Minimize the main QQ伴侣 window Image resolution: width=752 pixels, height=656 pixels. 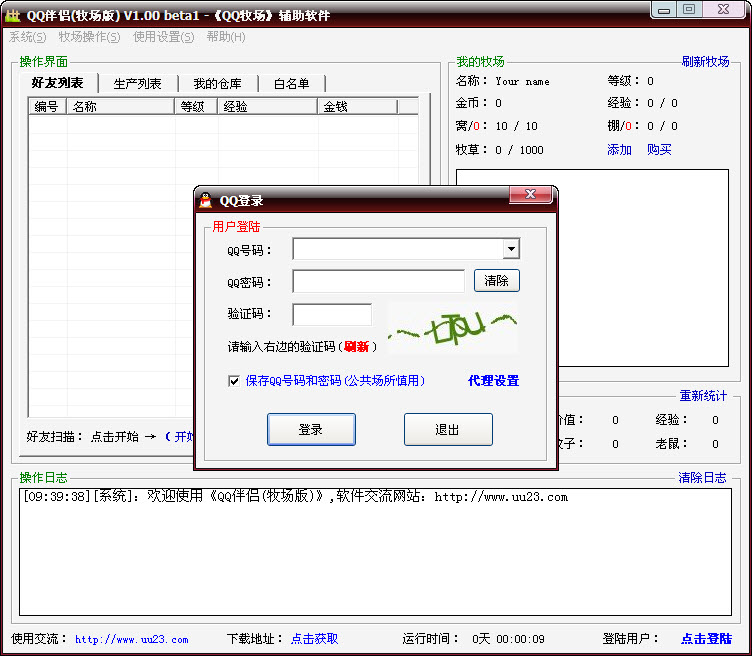click(x=664, y=10)
